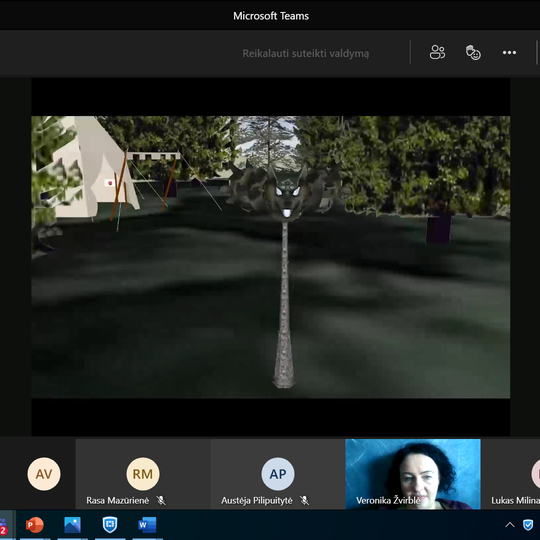Open PowerPoint from the taskbar

pyautogui.click(x=35, y=525)
